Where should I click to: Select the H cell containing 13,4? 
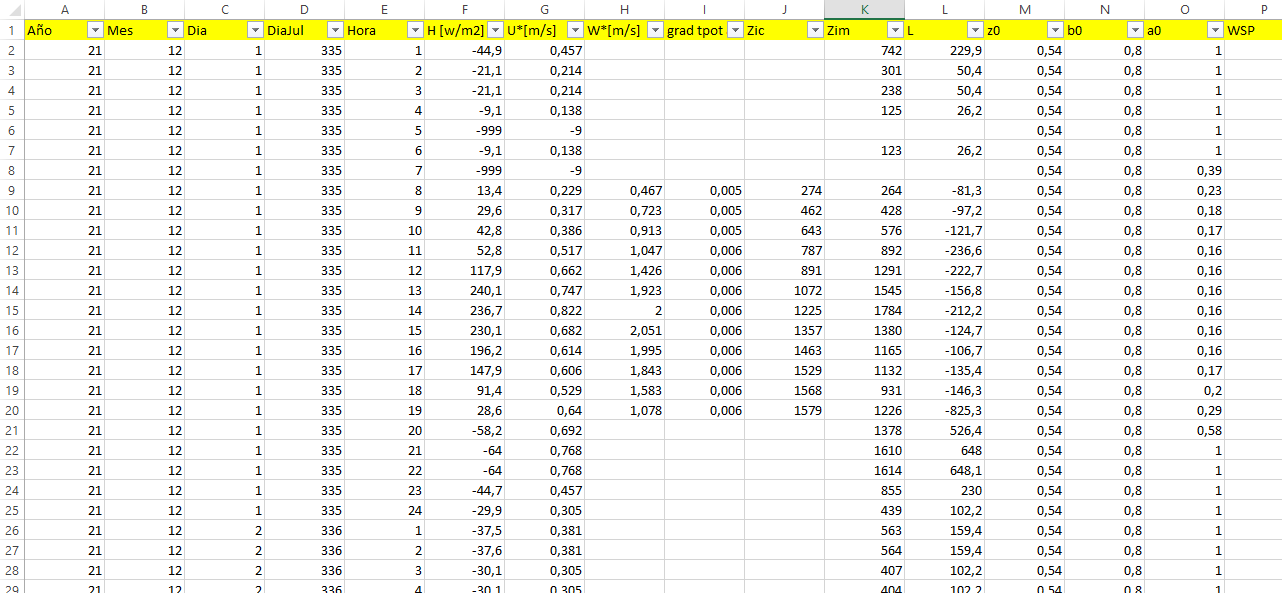[x=464, y=190]
